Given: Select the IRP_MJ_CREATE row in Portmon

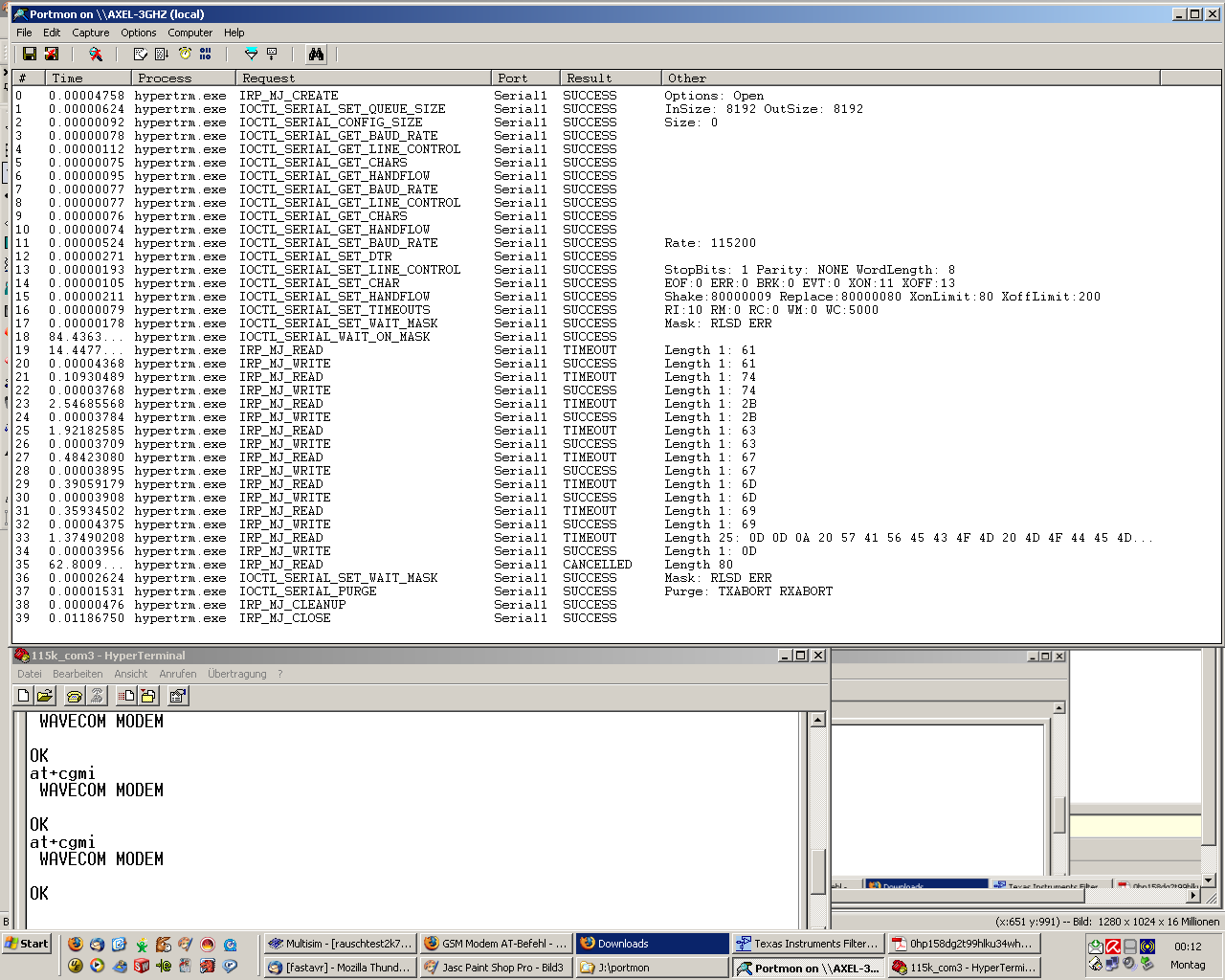Looking at the screenshot, I should [x=616, y=96].
